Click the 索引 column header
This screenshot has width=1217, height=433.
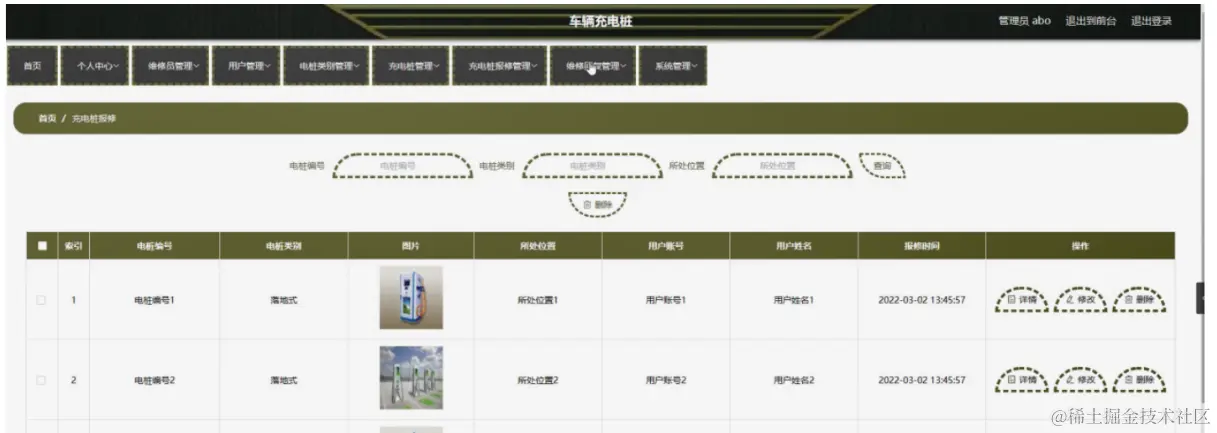[73, 245]
